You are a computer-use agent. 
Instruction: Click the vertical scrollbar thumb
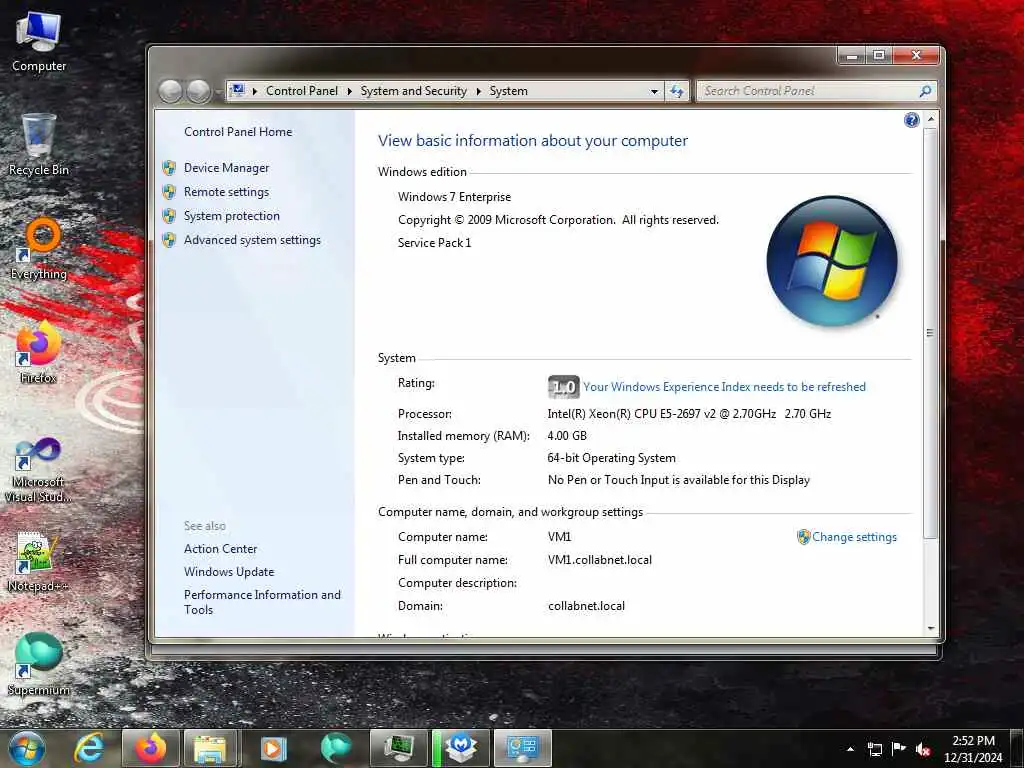click(x=931, y=333)
